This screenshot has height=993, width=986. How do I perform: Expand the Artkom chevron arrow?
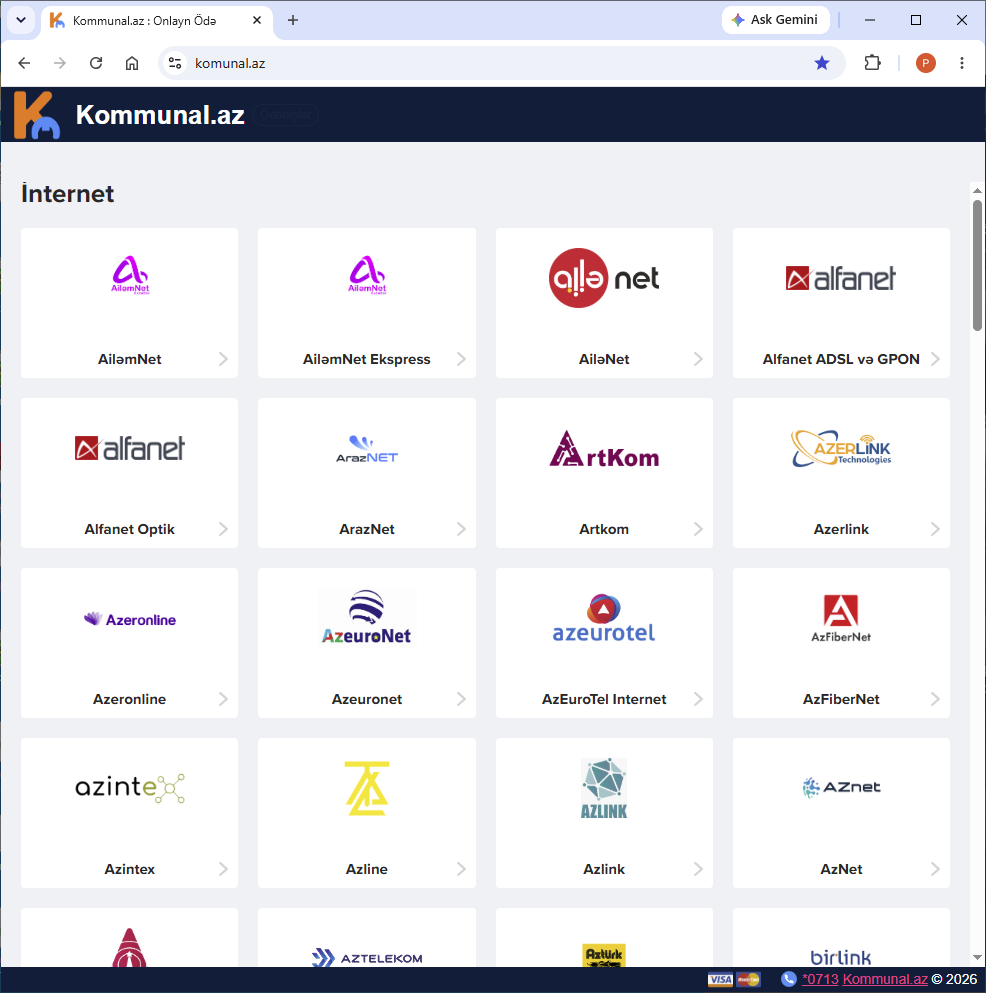click(x=698, y=529)
